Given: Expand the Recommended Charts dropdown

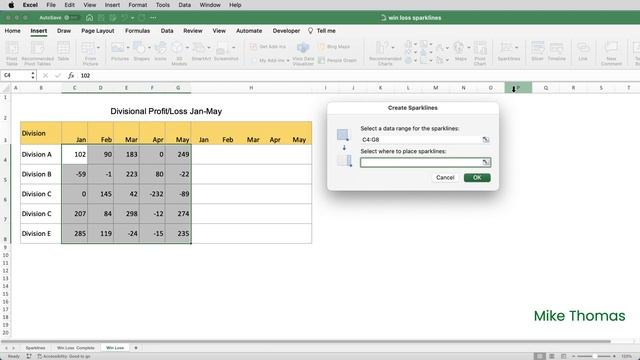Looking at the screenshot, I should (393, 47).
